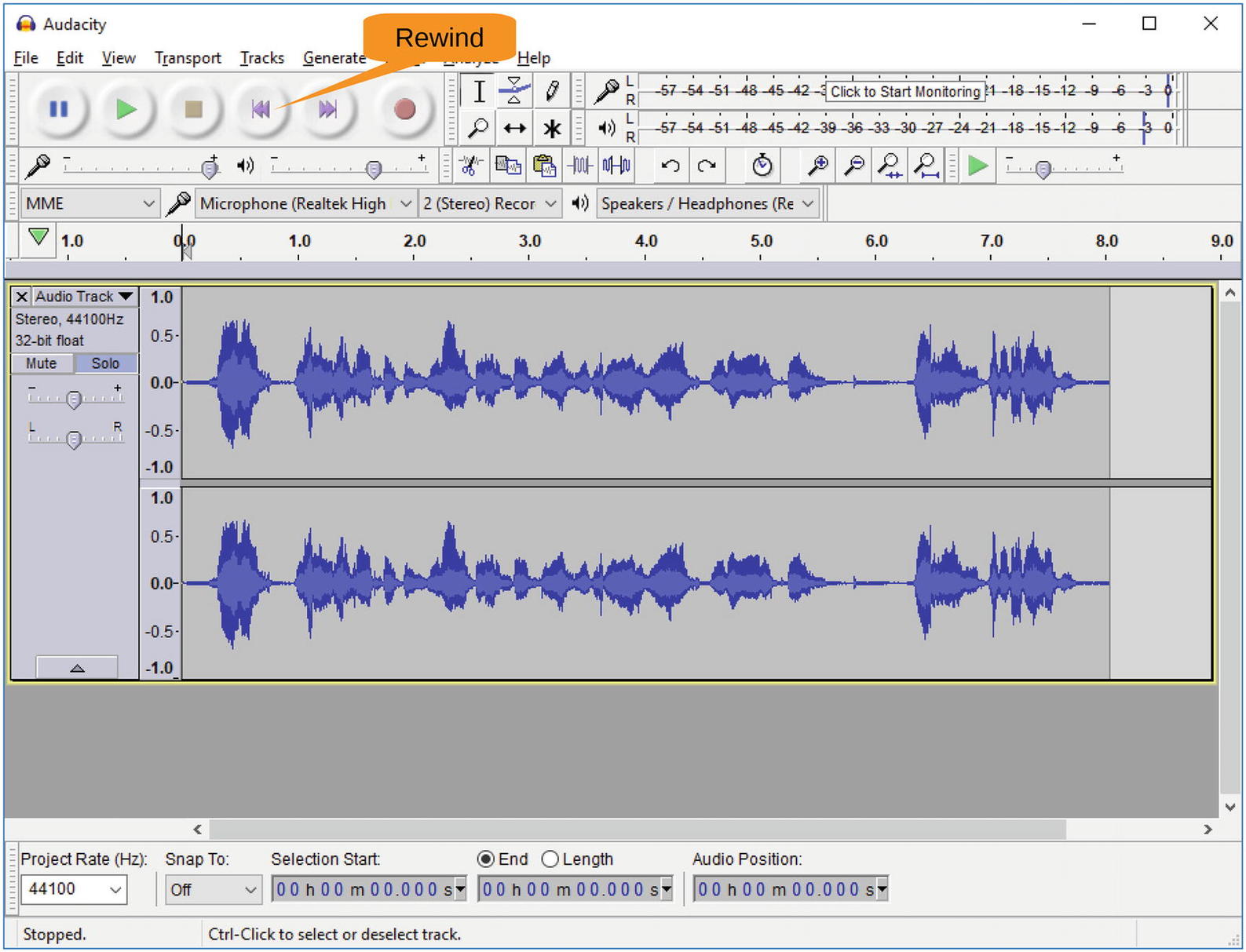Click the Copy icon

[x=508, y=166]
